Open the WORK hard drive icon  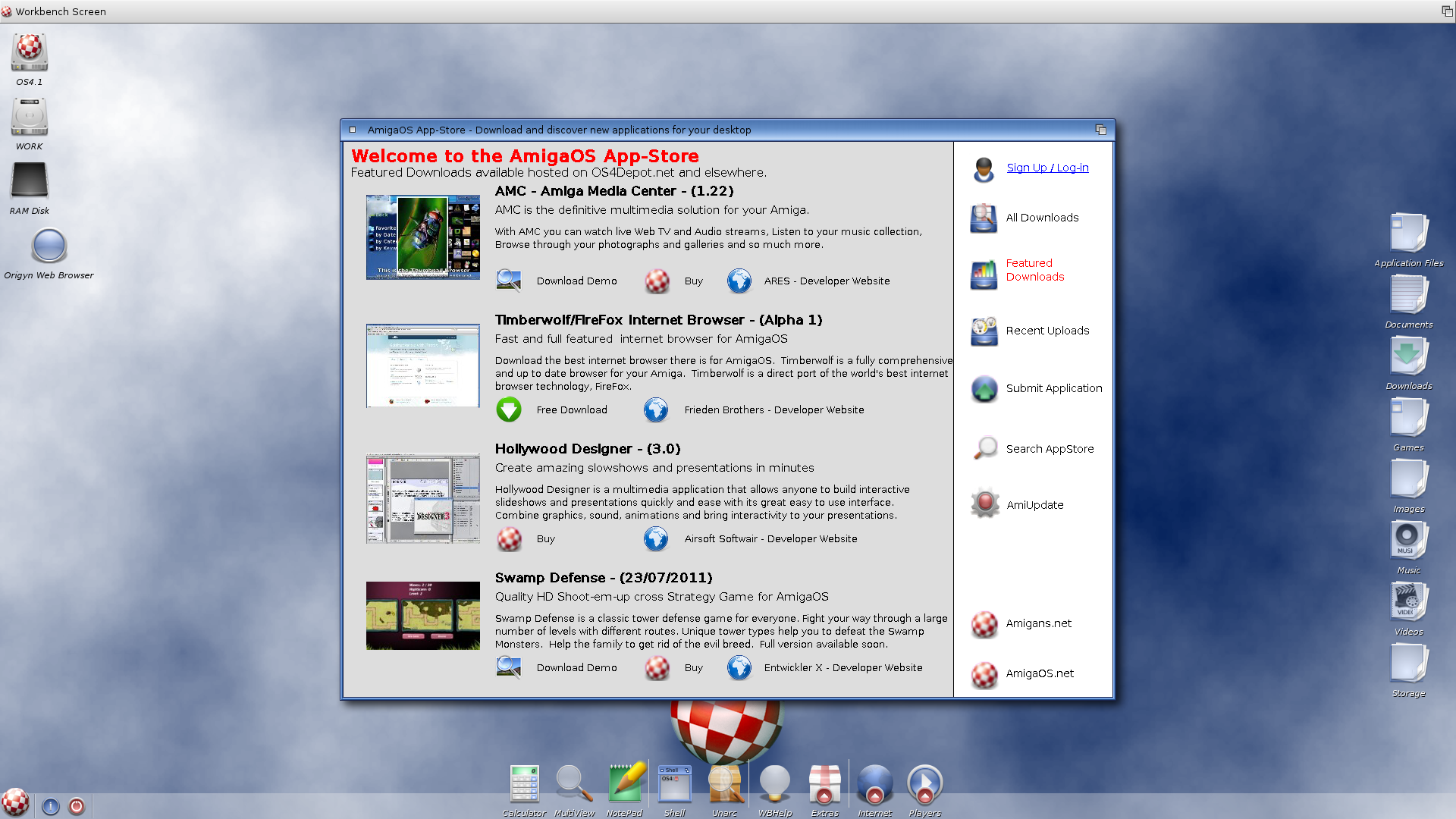pyautogui.click(x=30, y=118)
